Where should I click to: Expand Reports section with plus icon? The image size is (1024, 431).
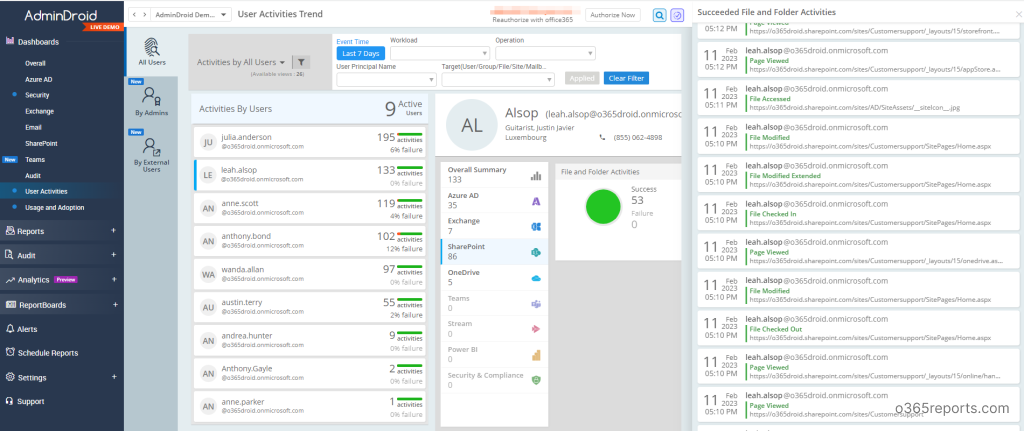pos(114,231)
